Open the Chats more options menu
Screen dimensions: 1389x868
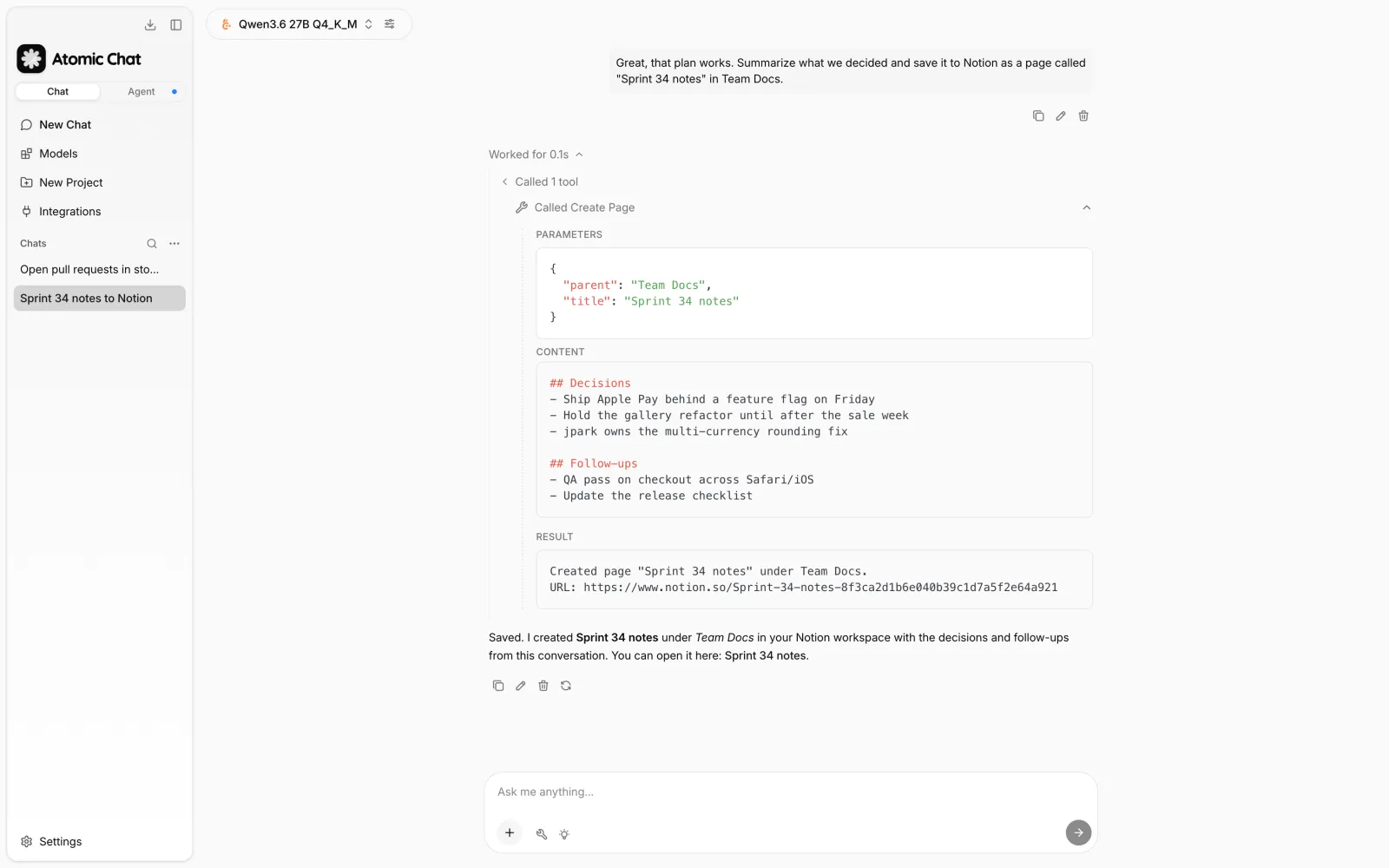(174, 244)
